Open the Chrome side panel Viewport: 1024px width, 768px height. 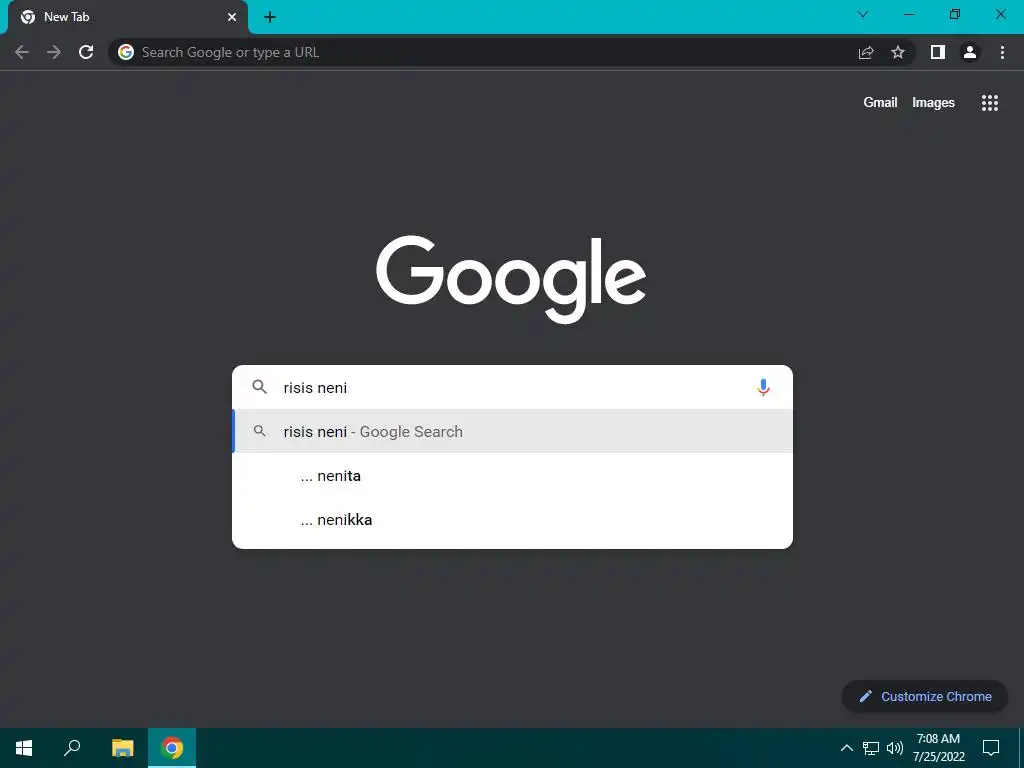point(938,52)
